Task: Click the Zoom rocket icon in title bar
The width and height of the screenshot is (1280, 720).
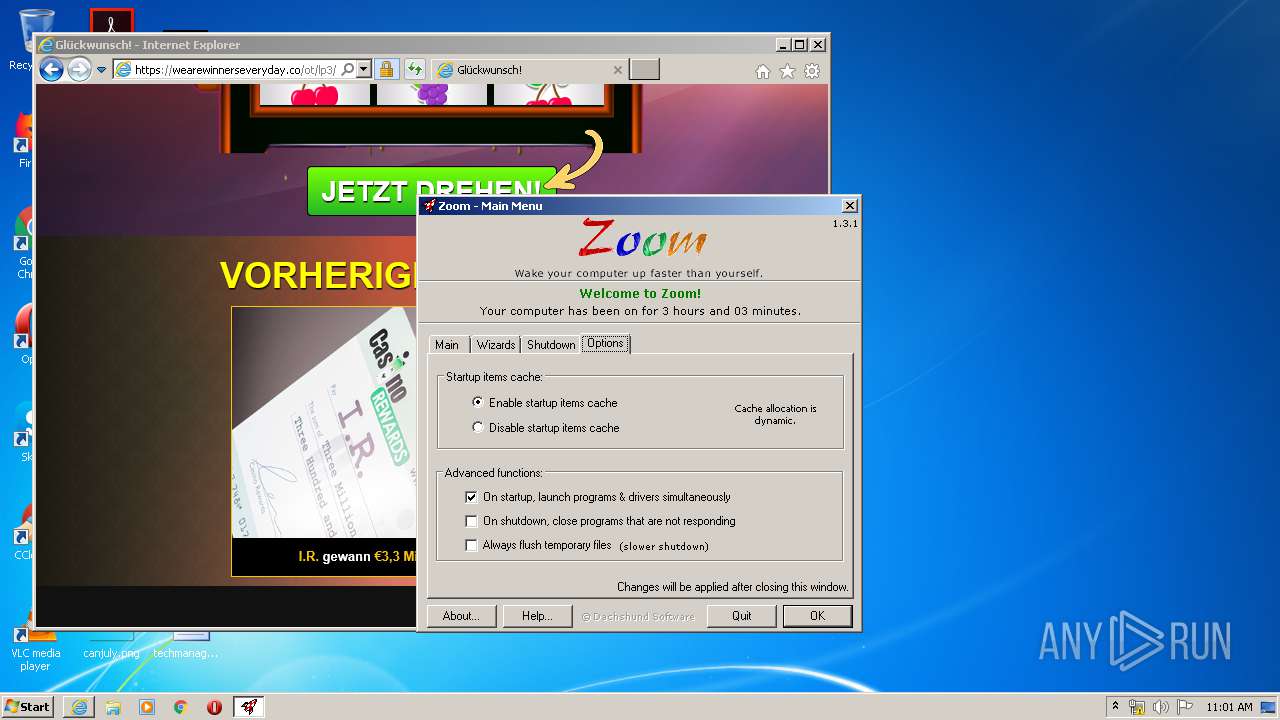Action: pyautogui.click(x=429, y=206)
